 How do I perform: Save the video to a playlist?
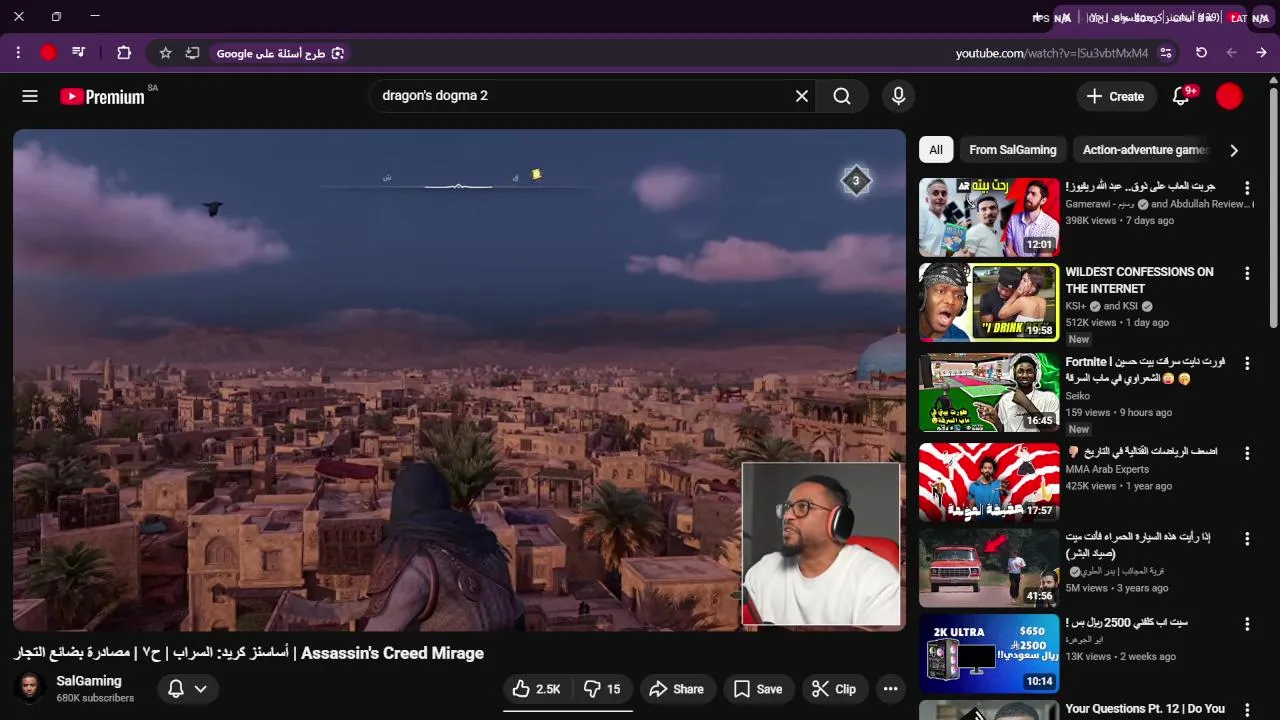[x=757, y=689]
